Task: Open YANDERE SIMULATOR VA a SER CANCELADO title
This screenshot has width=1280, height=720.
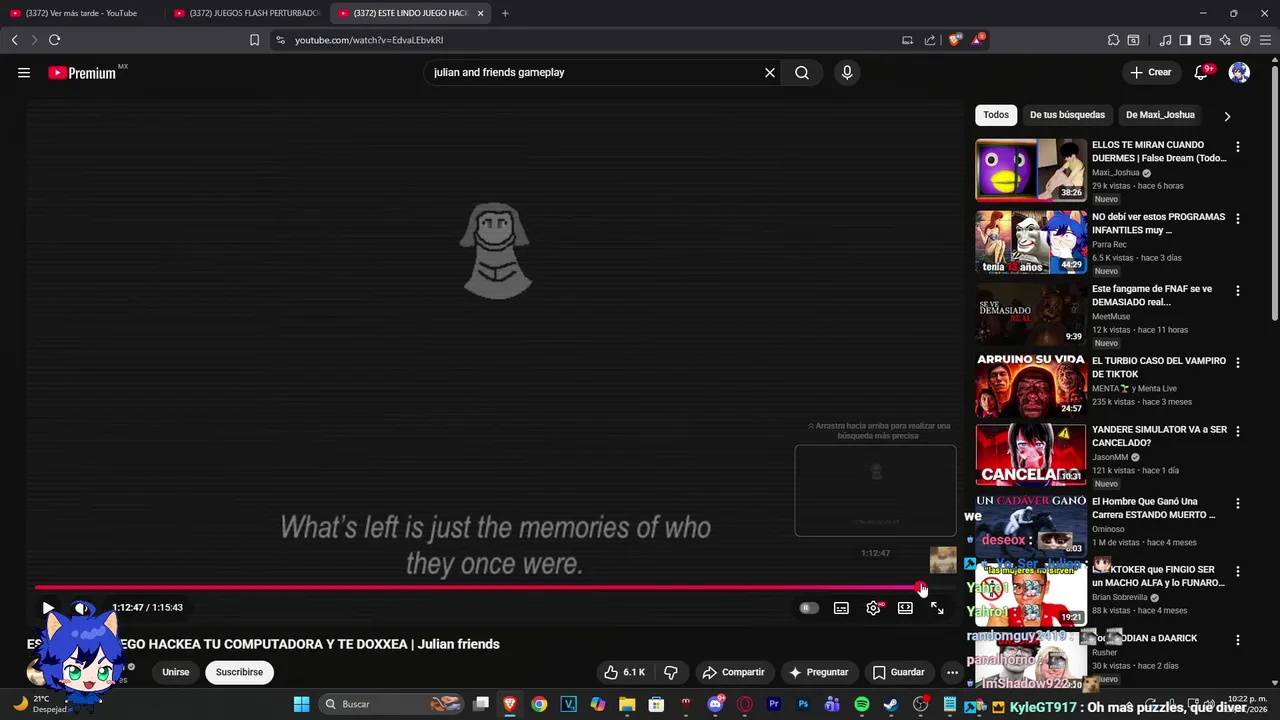Action: click(x=1159, y=436)
